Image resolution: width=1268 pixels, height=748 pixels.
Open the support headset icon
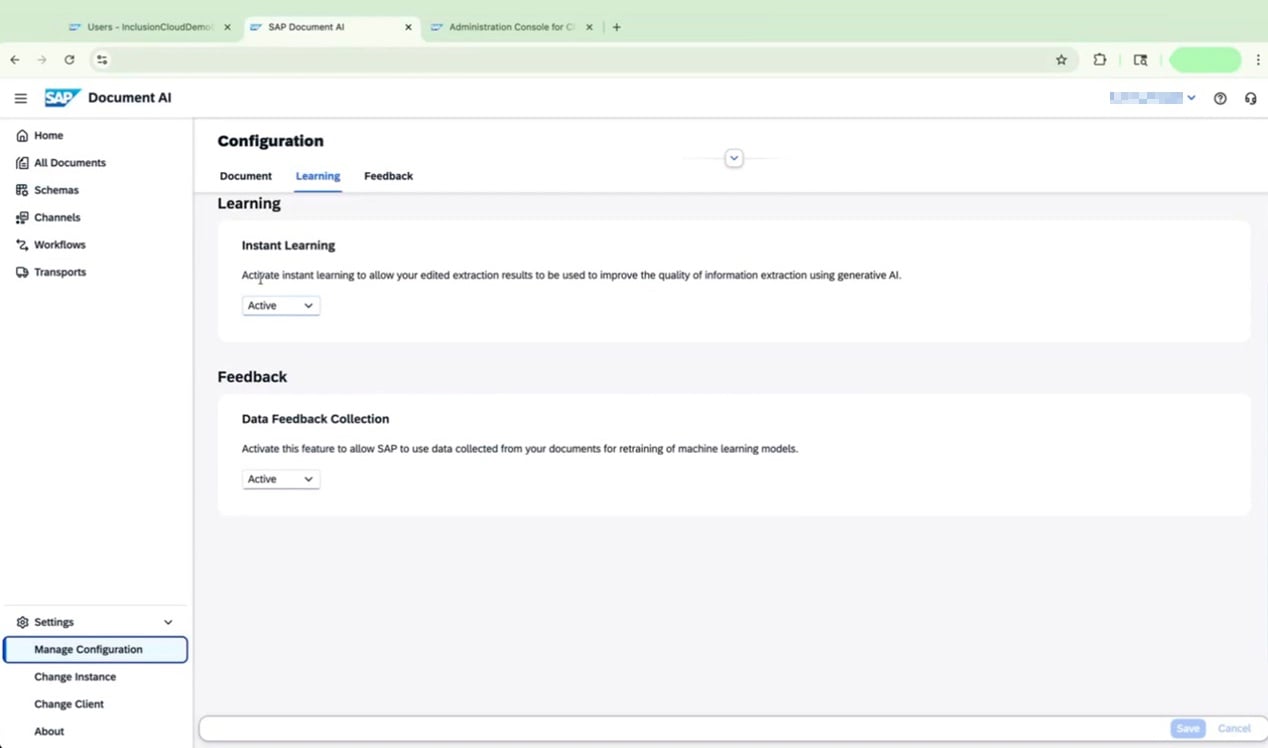click(x=1250, y=98)
